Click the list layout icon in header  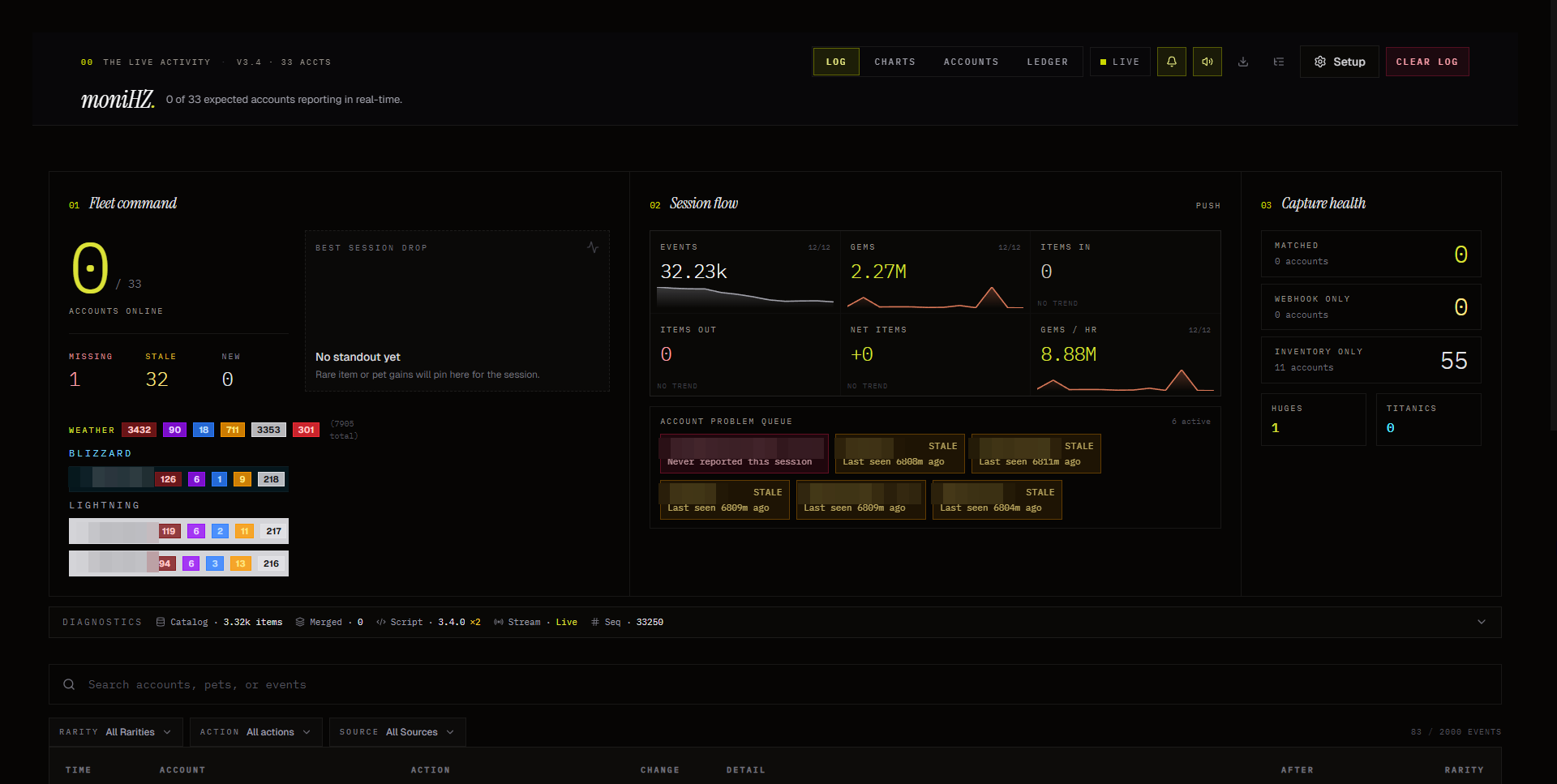pyautogui.click(x=1279, y=62)
